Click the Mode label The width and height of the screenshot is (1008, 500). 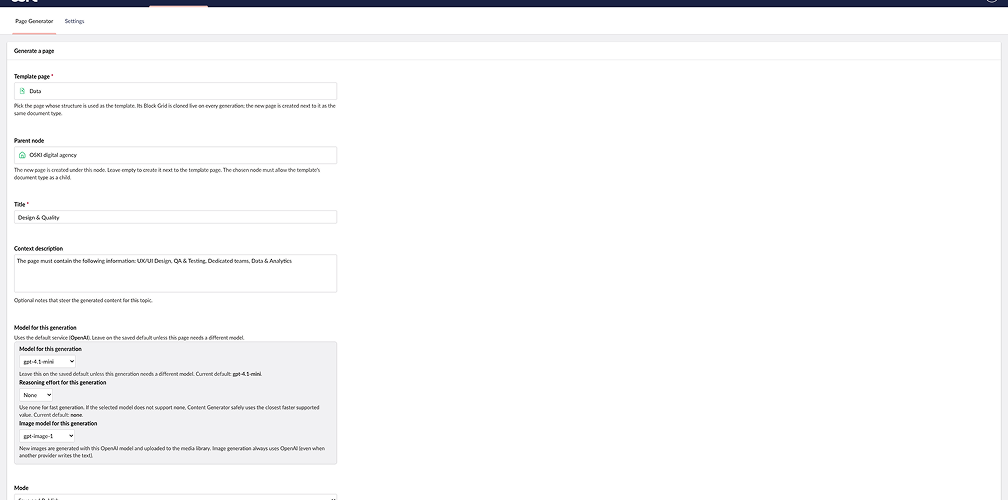(x=21, y=488)
